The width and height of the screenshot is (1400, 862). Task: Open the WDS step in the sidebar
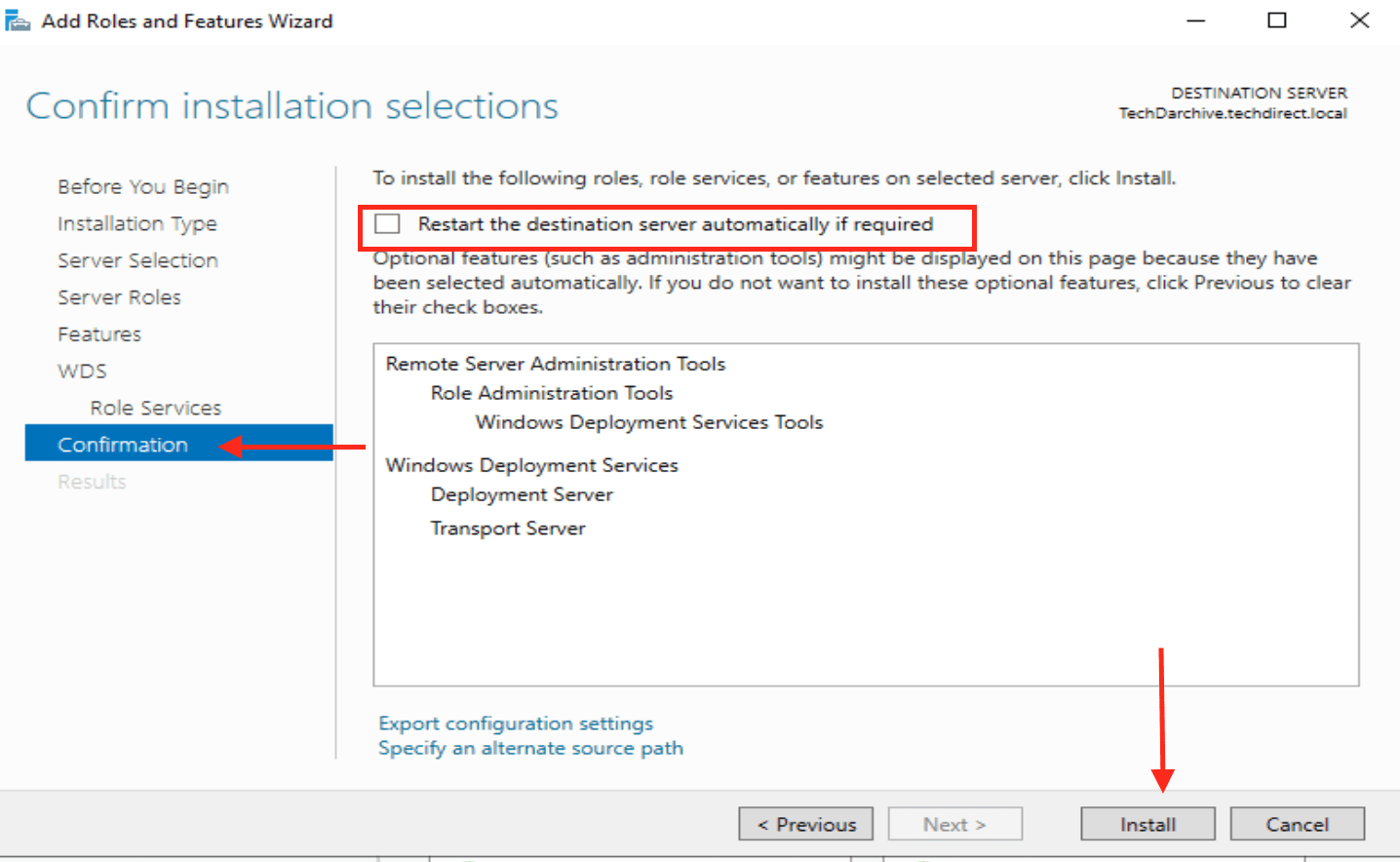point(82,372)
